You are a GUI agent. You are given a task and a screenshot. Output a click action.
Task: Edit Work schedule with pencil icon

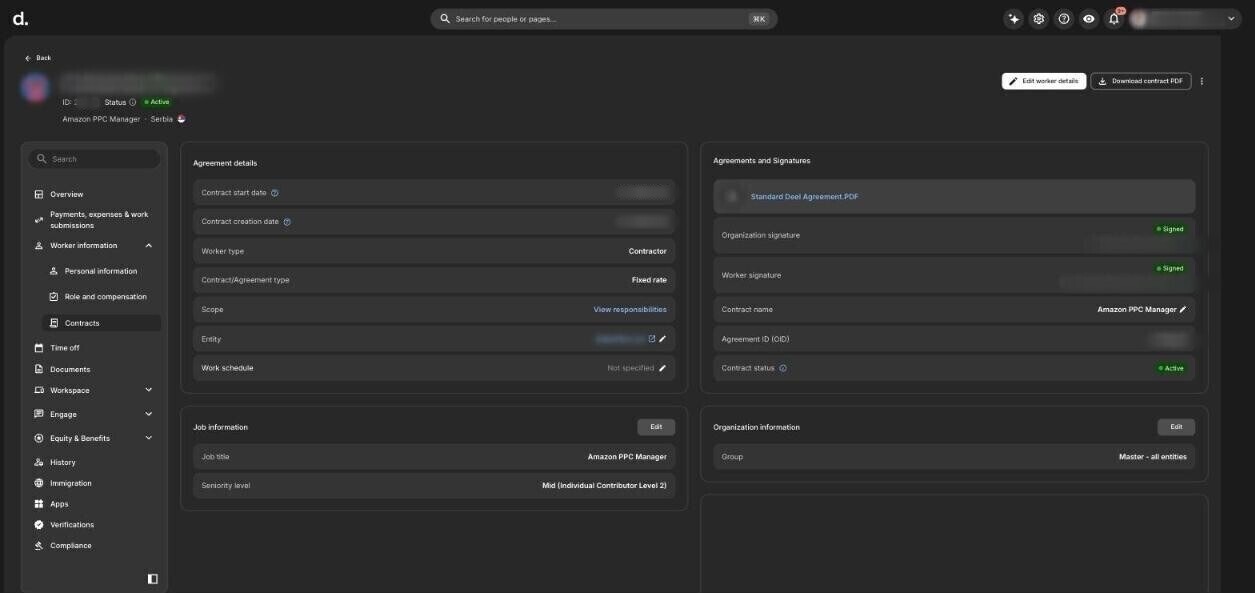click(x=662, y=368)
